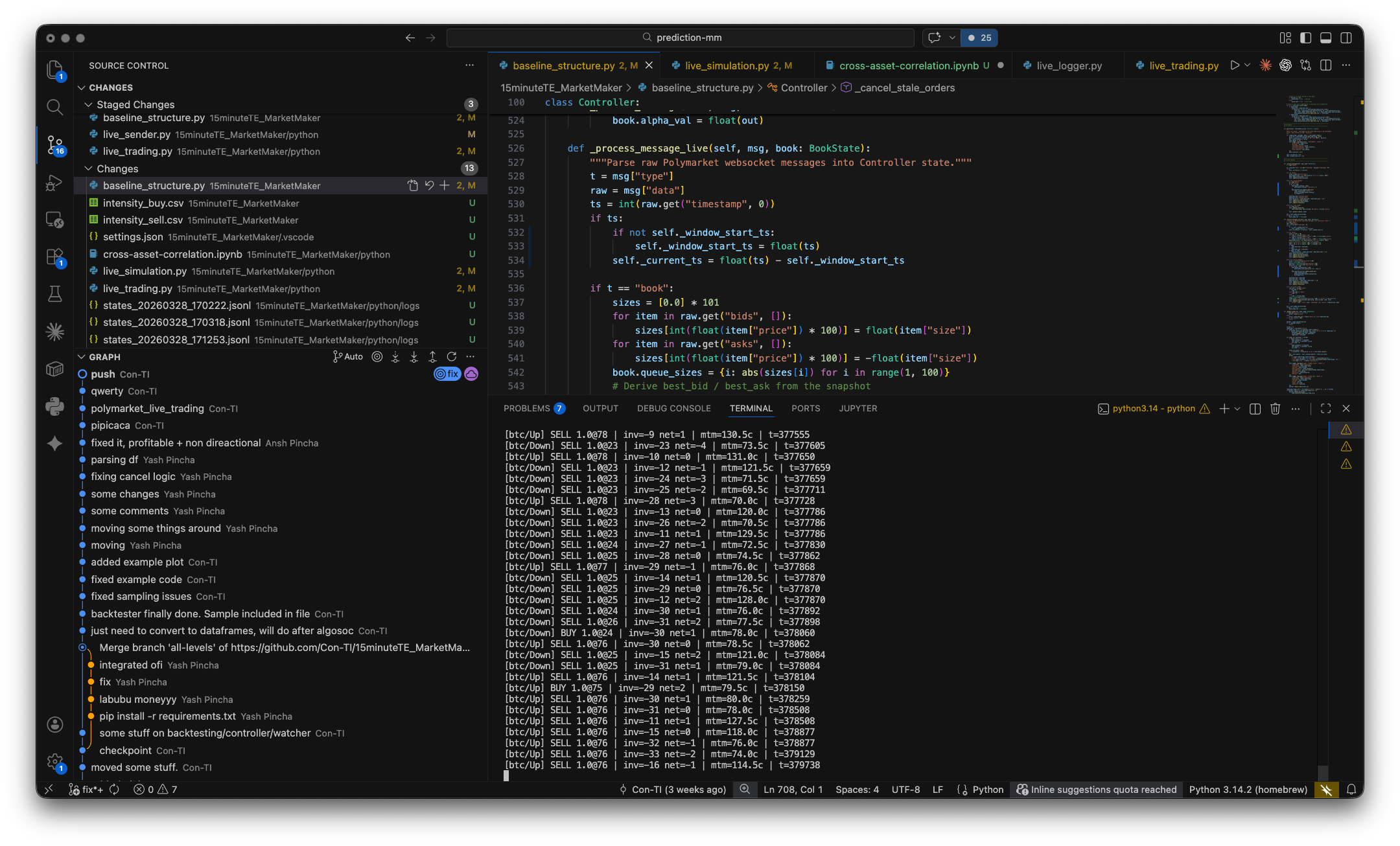Image resolution: width=1400 pixels, height=846 pixels.
Task: Switch to the DEBUG CONSOLE panel tab
Action: 673,409
